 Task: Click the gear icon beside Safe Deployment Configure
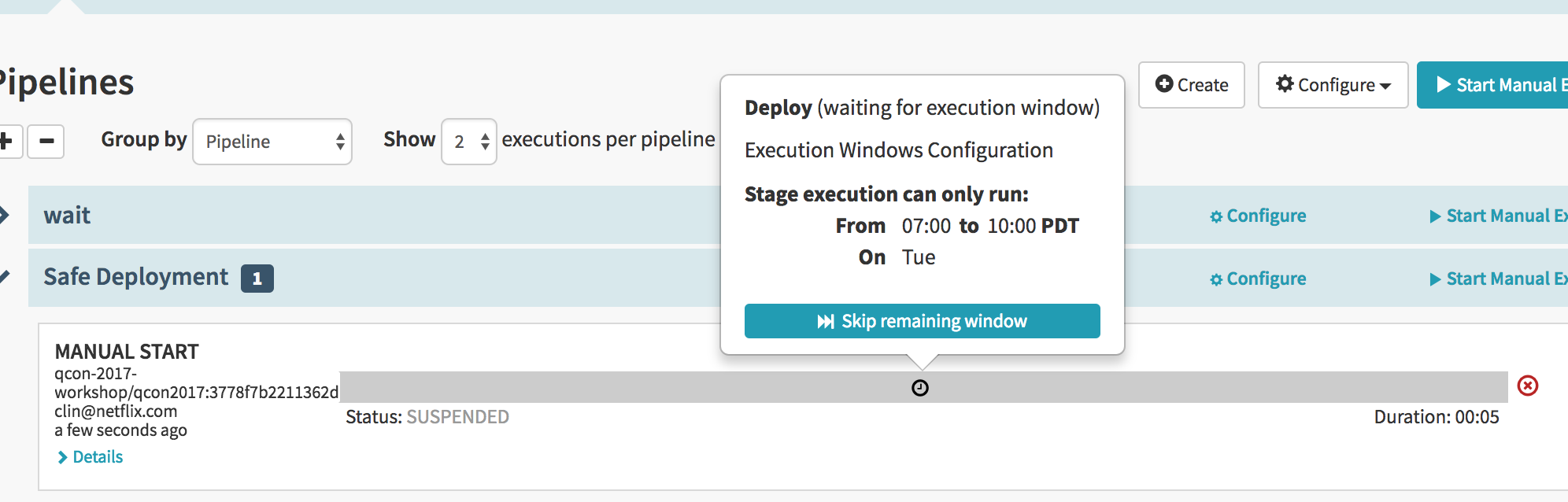tap(1216, 279)
